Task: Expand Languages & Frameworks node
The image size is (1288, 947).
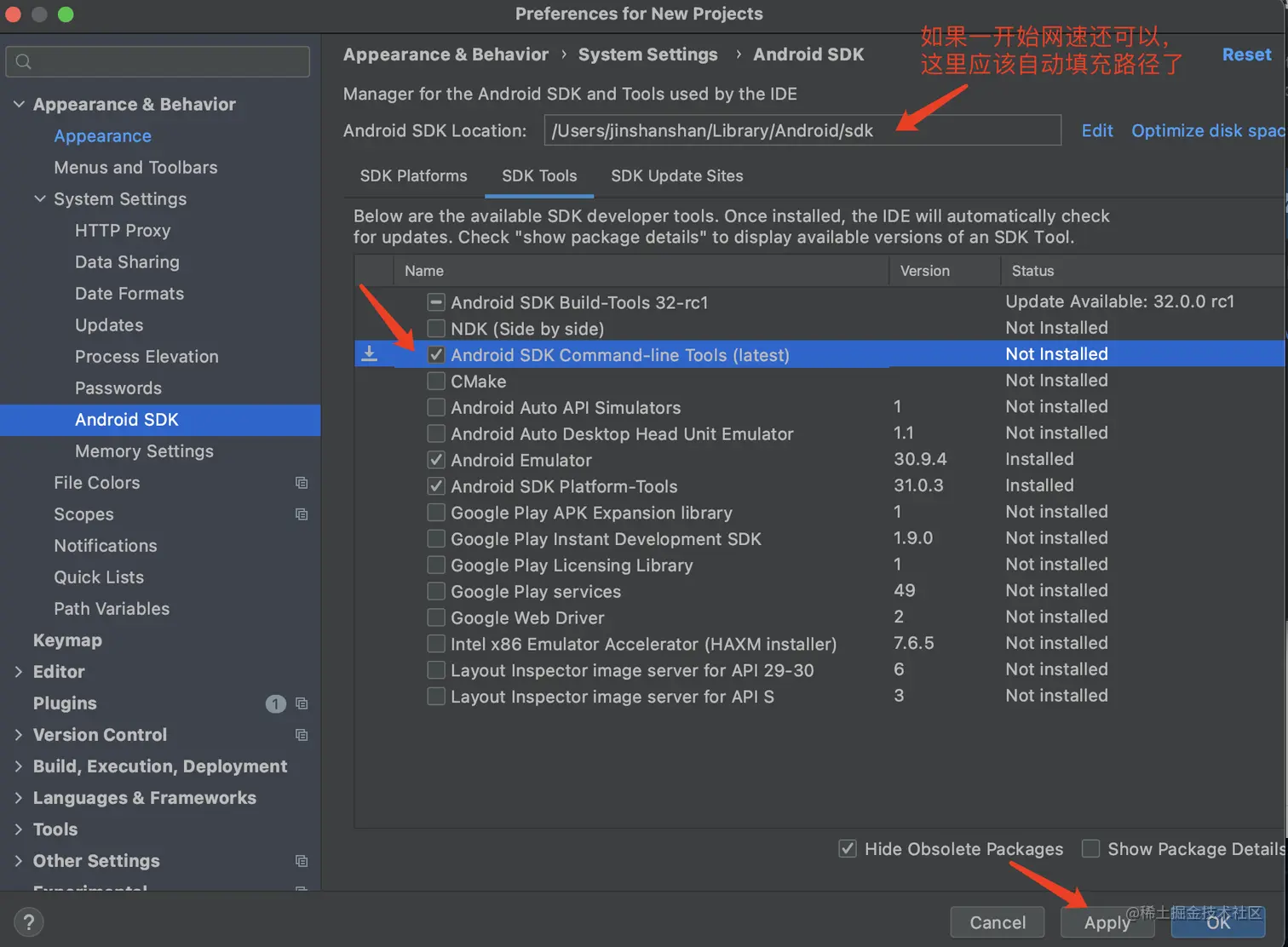Action: [19, 798]
